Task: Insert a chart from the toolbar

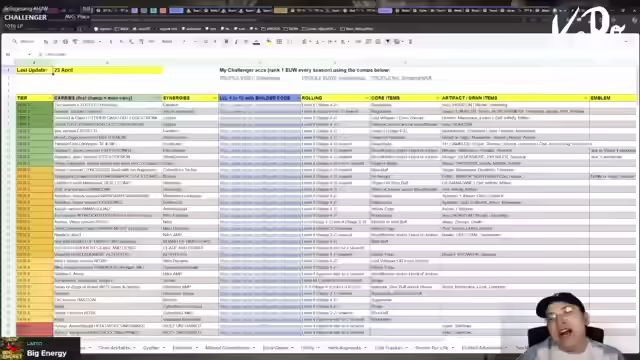Action: click(378, 42)
